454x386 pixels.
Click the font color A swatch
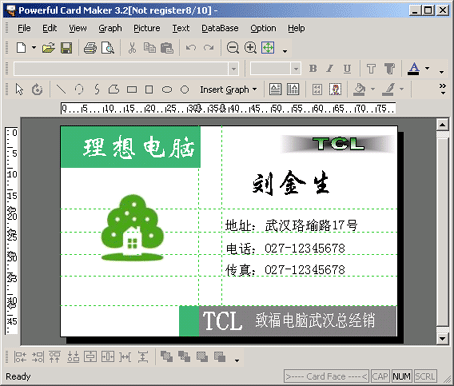pos(413,69)
